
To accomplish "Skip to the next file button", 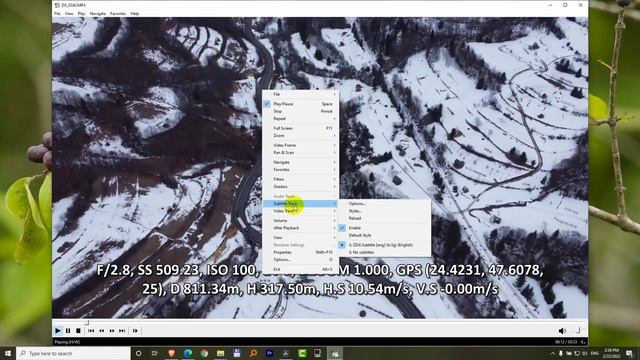I will [x=122, y=331].
